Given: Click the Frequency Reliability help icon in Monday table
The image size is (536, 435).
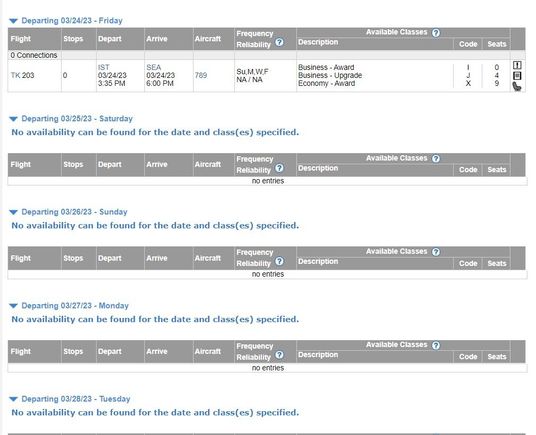Looking at the screenshot, I should coord(279,355).
